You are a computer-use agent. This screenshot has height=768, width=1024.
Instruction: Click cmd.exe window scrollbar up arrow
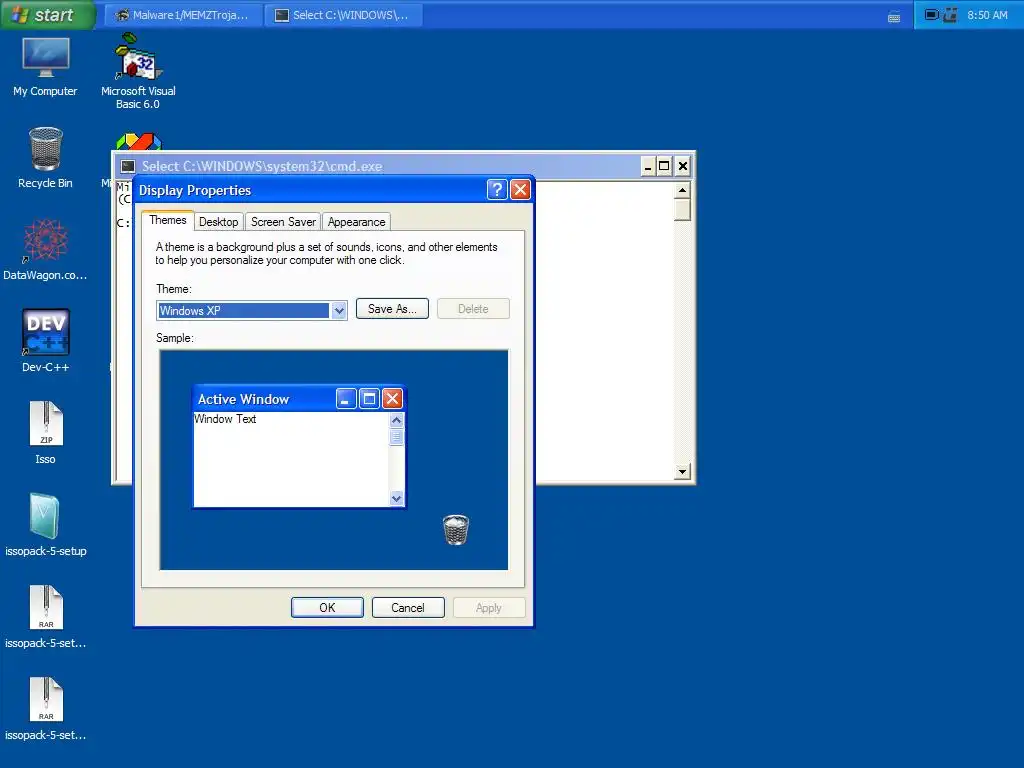click(x=682, y=190)
